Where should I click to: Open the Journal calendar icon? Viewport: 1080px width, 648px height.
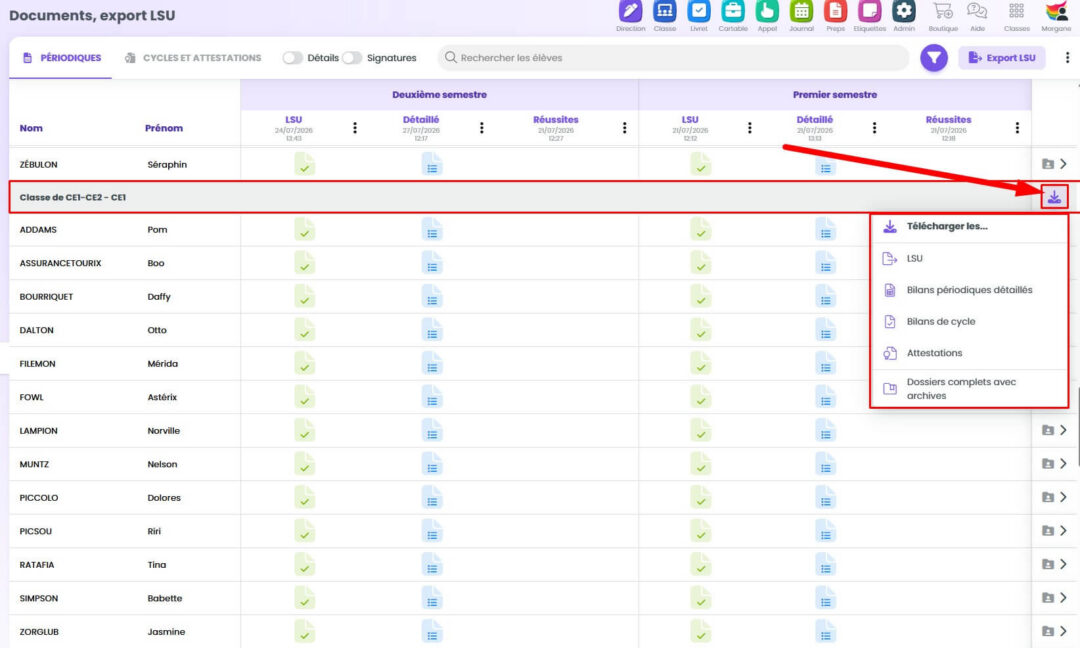pos(801,11)
